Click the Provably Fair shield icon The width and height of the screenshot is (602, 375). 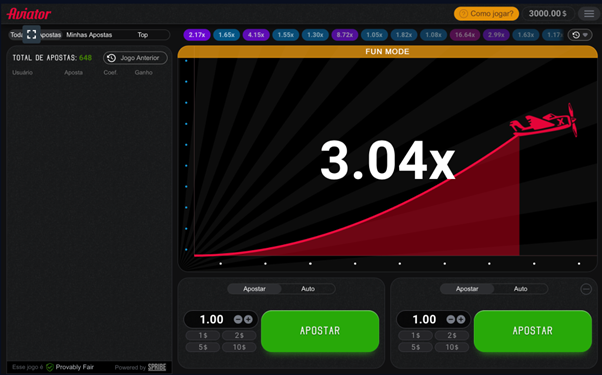[x=50, y=367]
